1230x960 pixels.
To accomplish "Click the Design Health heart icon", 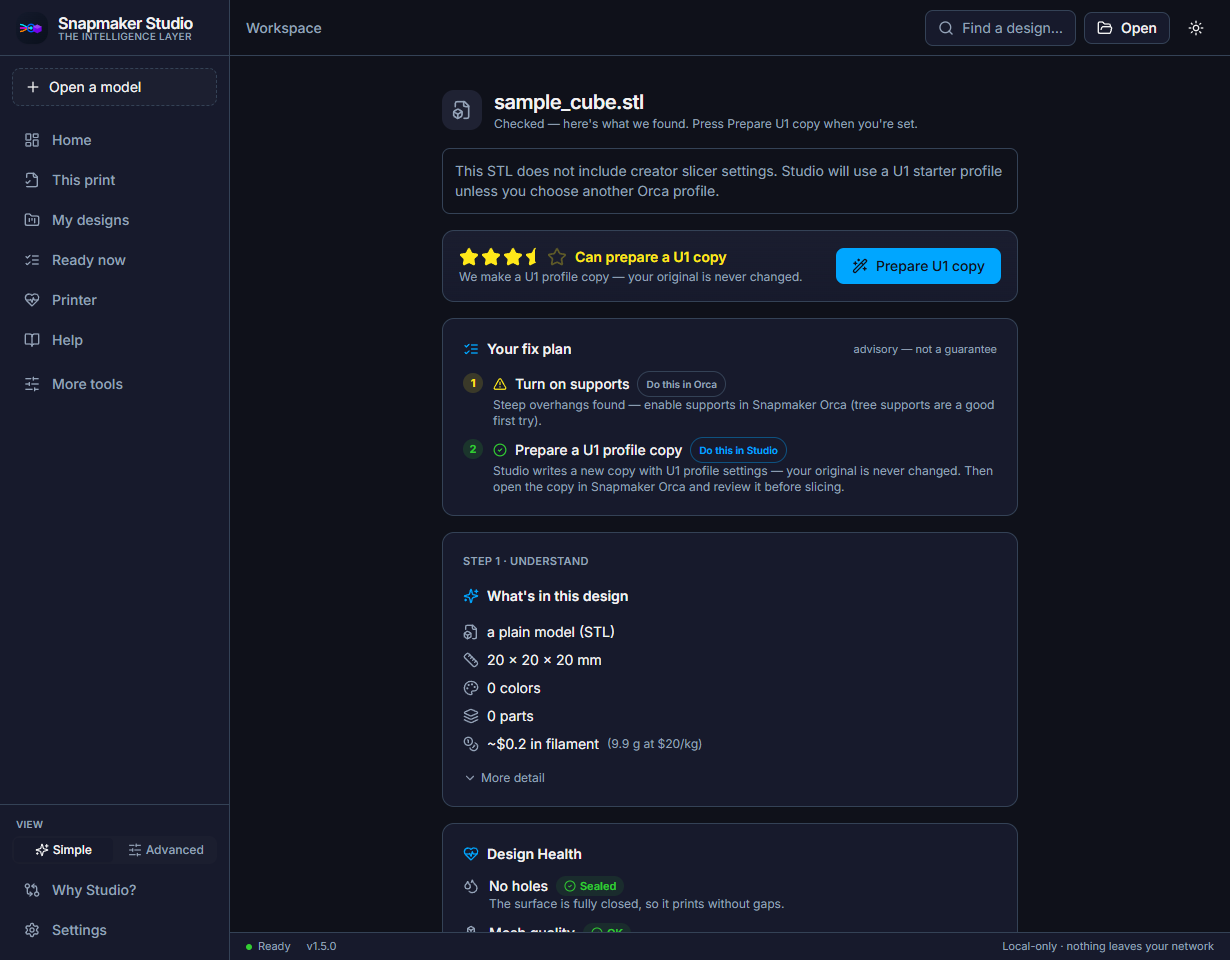I will click(x=471, y=854).
